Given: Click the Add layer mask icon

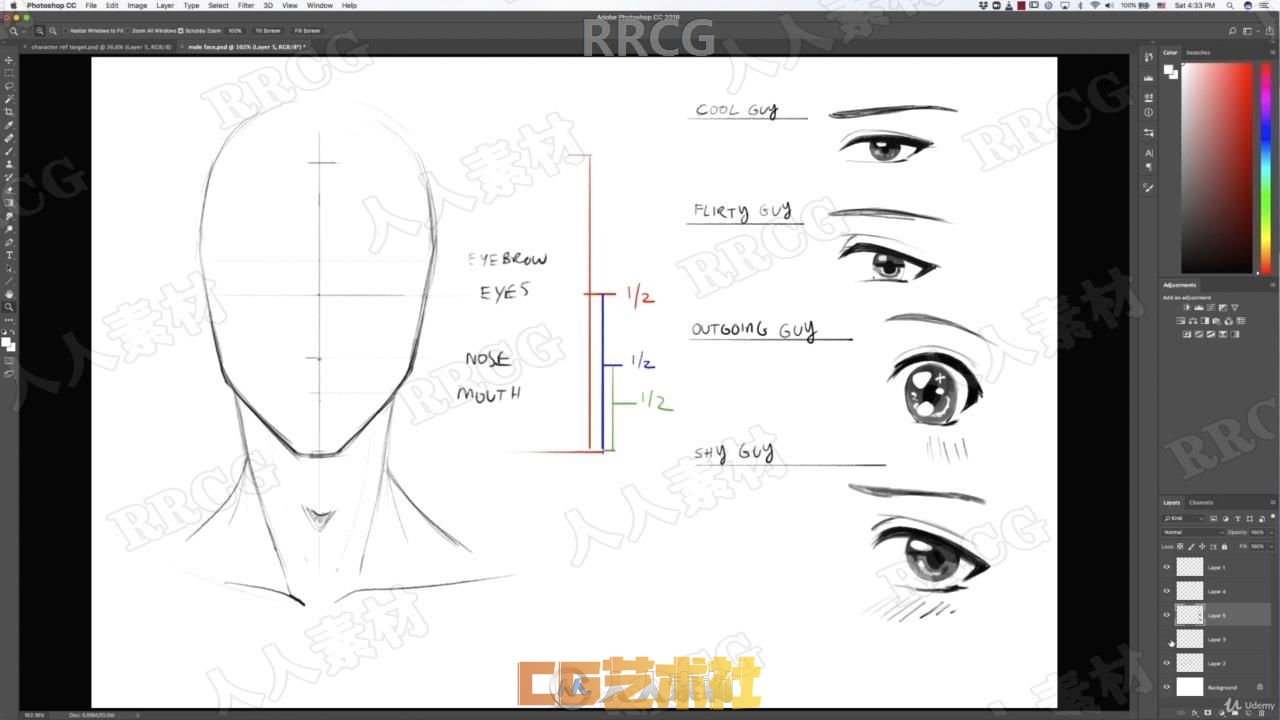Looking at the screenshot, I should [1207, 712].
